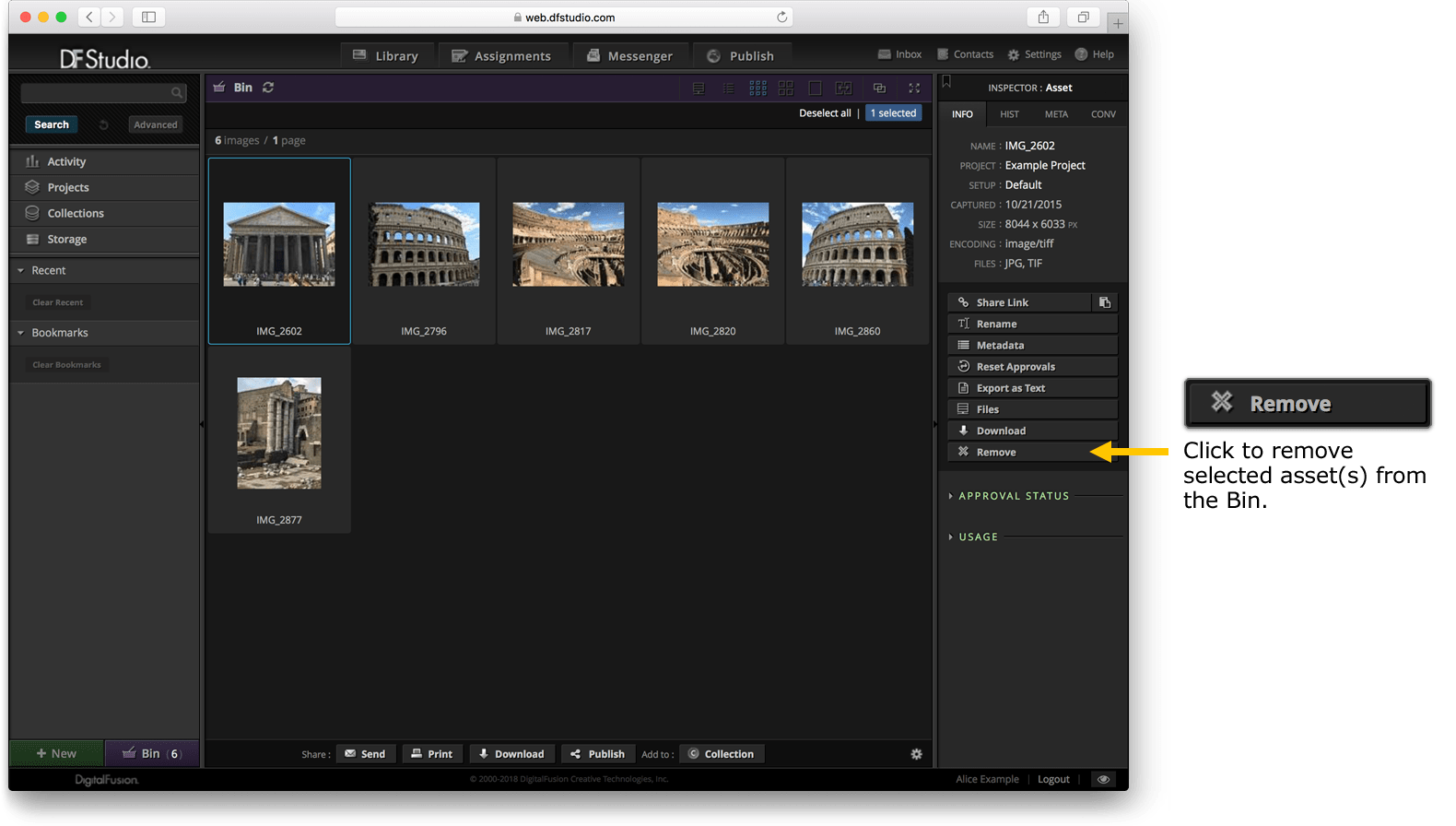This screenshot has height=826, width=1456.
Task: Open Activity in the sidebar
Action: coord(105,161)
